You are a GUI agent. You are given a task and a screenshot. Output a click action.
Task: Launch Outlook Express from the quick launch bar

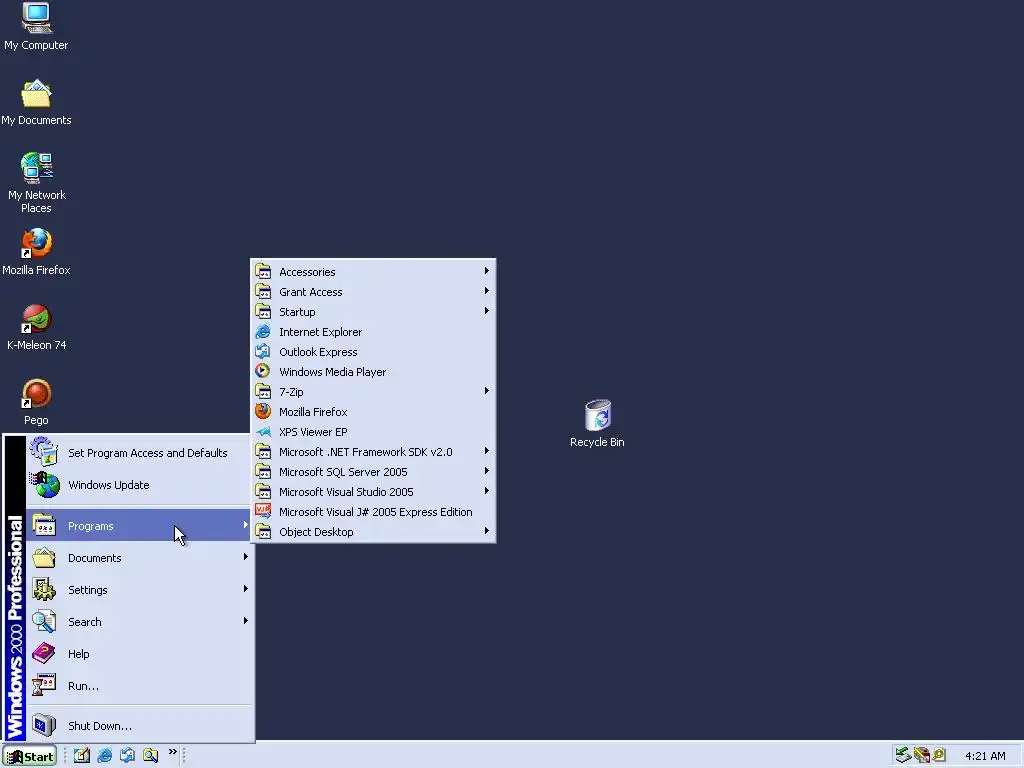127,756
